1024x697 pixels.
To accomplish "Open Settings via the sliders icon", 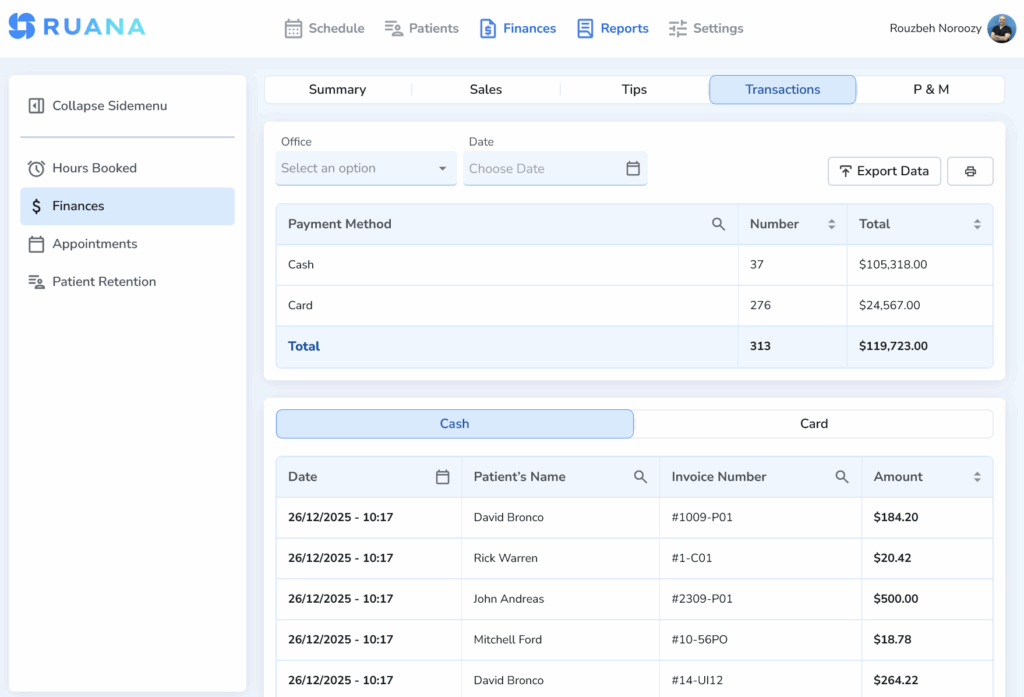I will (676, 28).
